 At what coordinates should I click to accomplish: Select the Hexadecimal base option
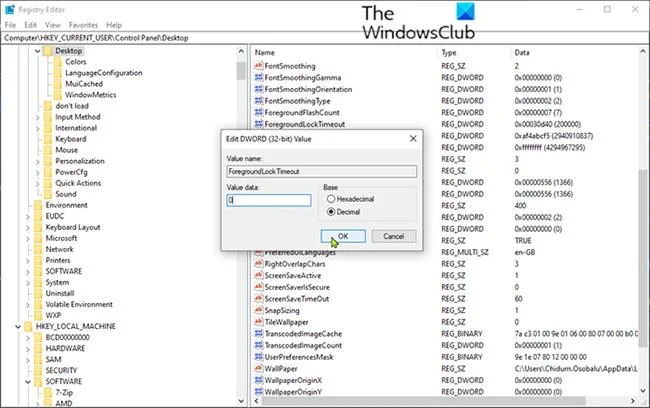331,199
